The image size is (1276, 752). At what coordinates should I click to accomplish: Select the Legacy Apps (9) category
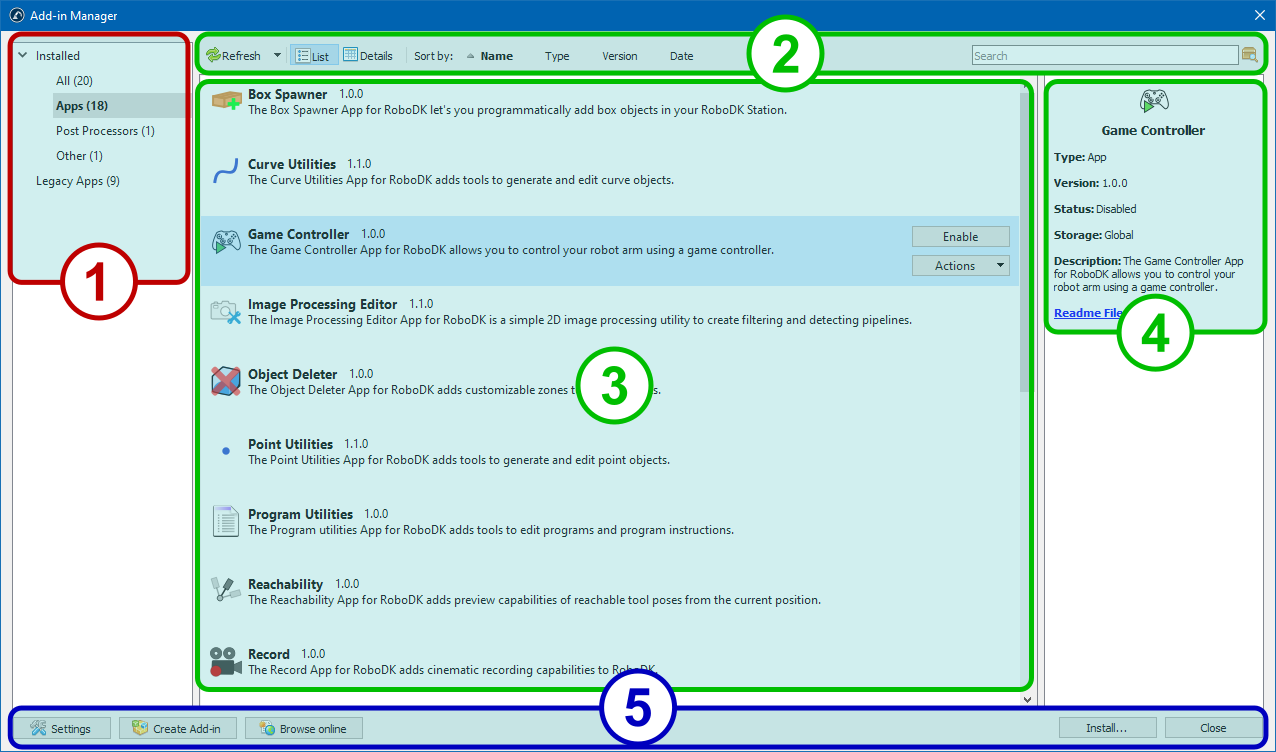[77, 181]
